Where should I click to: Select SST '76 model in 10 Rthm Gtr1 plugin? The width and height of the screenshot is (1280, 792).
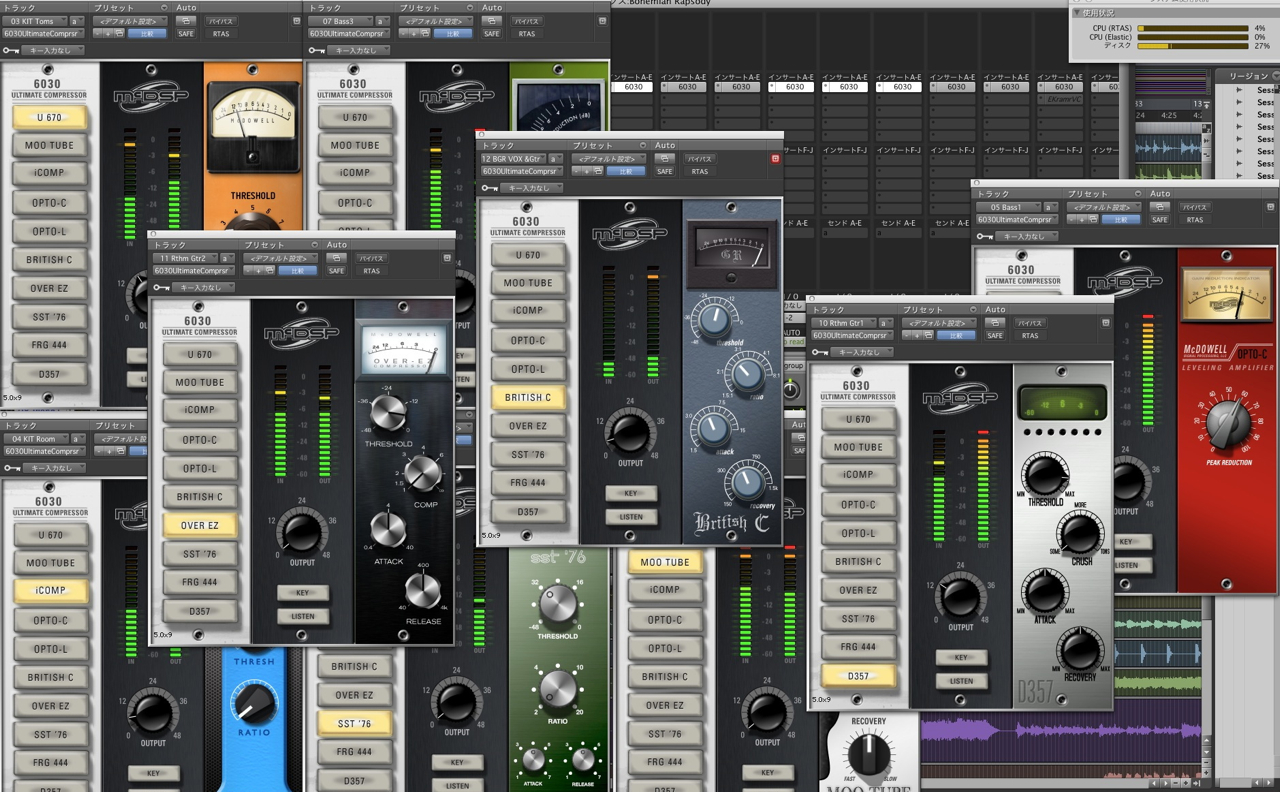pos(858,619)
